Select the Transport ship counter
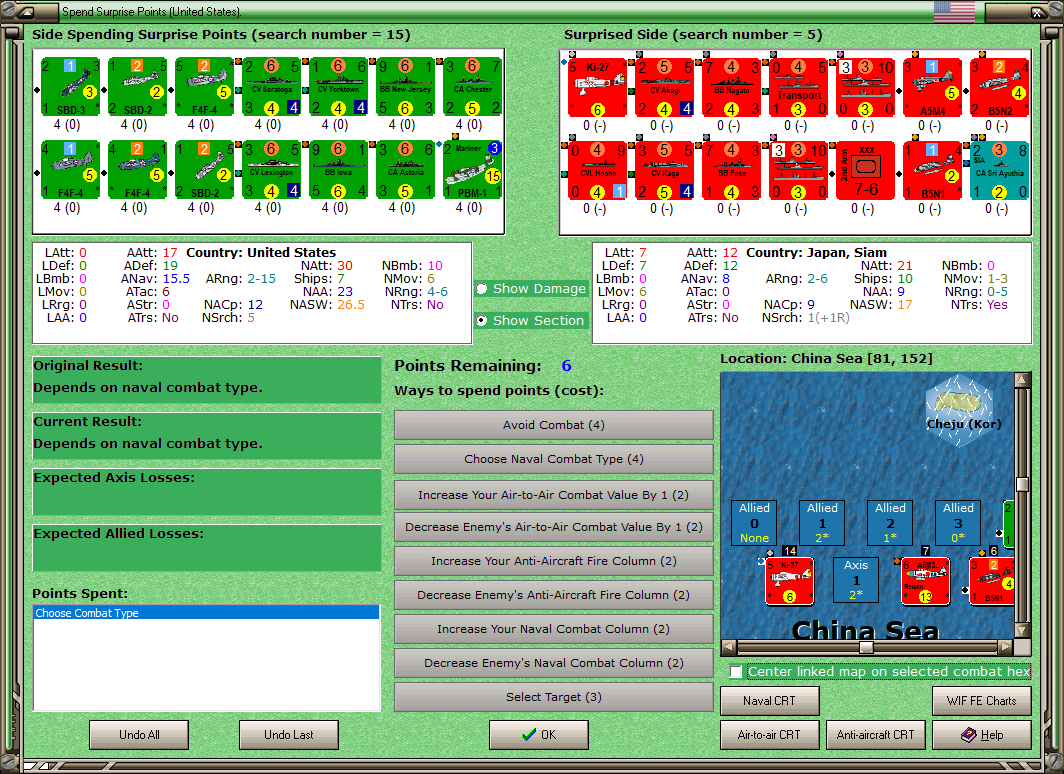 point(799,88)
